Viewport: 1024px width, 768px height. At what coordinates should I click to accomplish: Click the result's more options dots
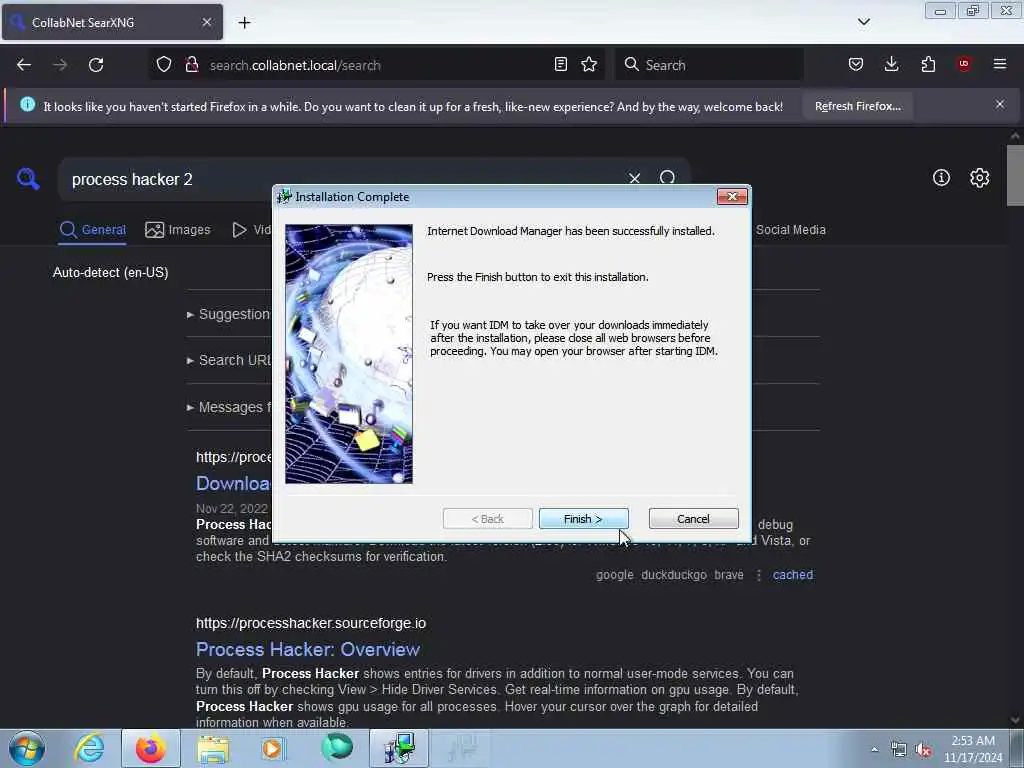click(758, 575)
